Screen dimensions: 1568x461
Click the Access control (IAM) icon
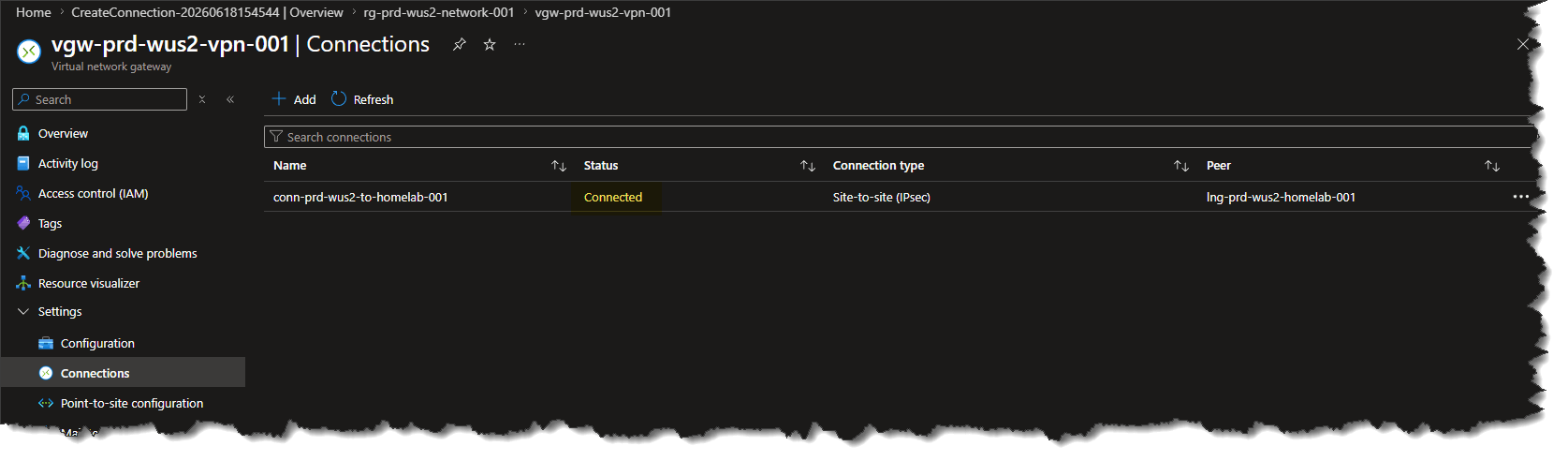click(x=23, y=193)
